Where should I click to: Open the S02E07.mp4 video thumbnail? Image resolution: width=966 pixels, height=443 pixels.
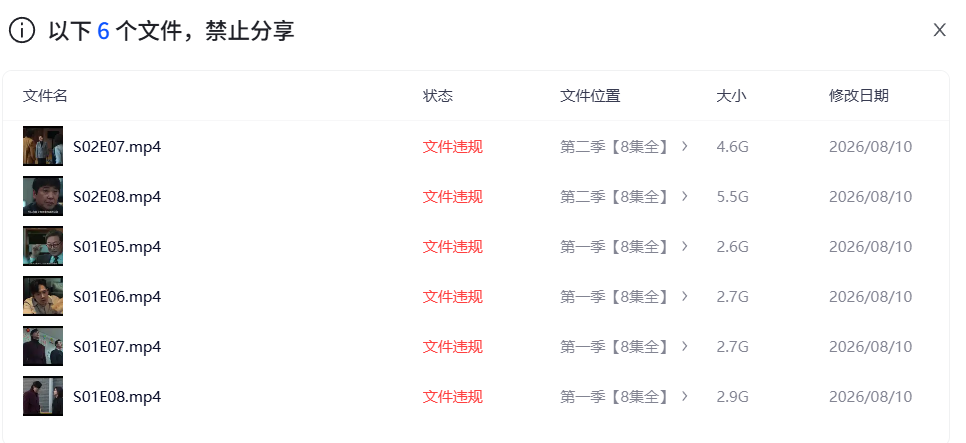[43, 146]
